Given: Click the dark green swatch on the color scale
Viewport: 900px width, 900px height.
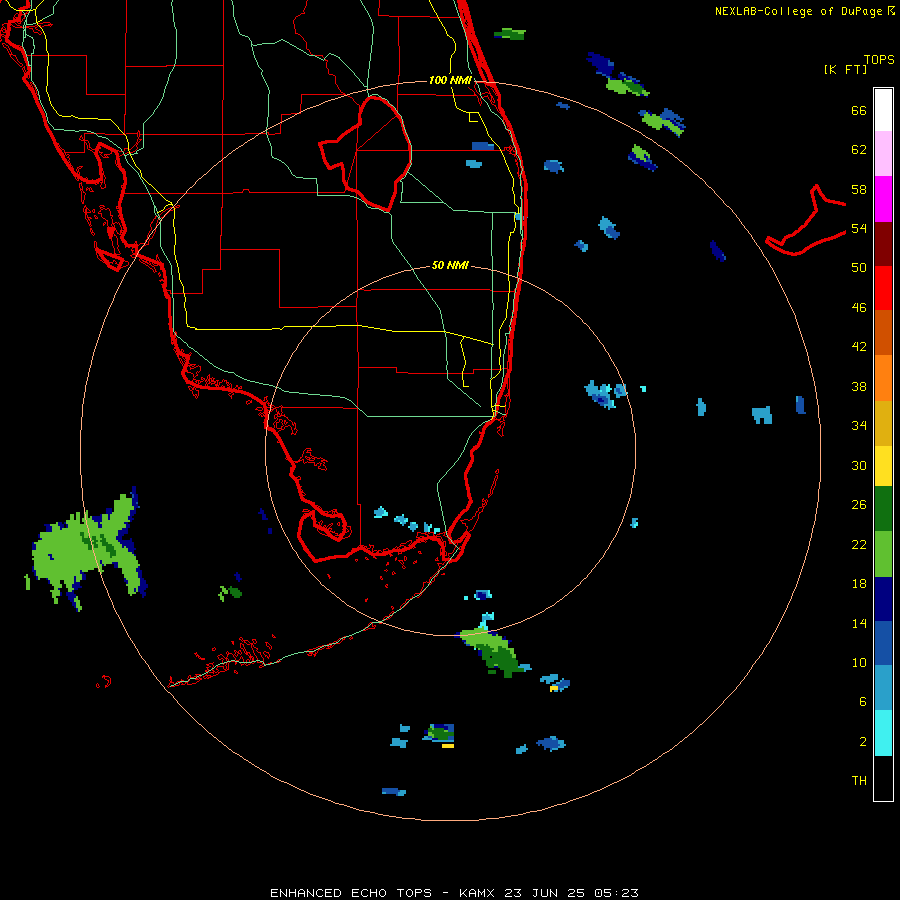Looking at the screenshot, I should click(x=883, y=509).
